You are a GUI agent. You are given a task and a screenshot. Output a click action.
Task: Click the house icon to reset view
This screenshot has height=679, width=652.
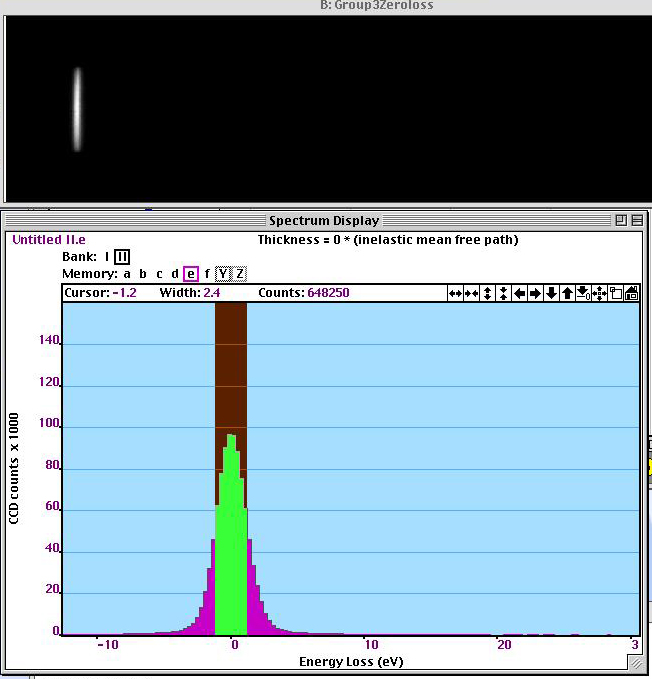click(x=631, y=294)
